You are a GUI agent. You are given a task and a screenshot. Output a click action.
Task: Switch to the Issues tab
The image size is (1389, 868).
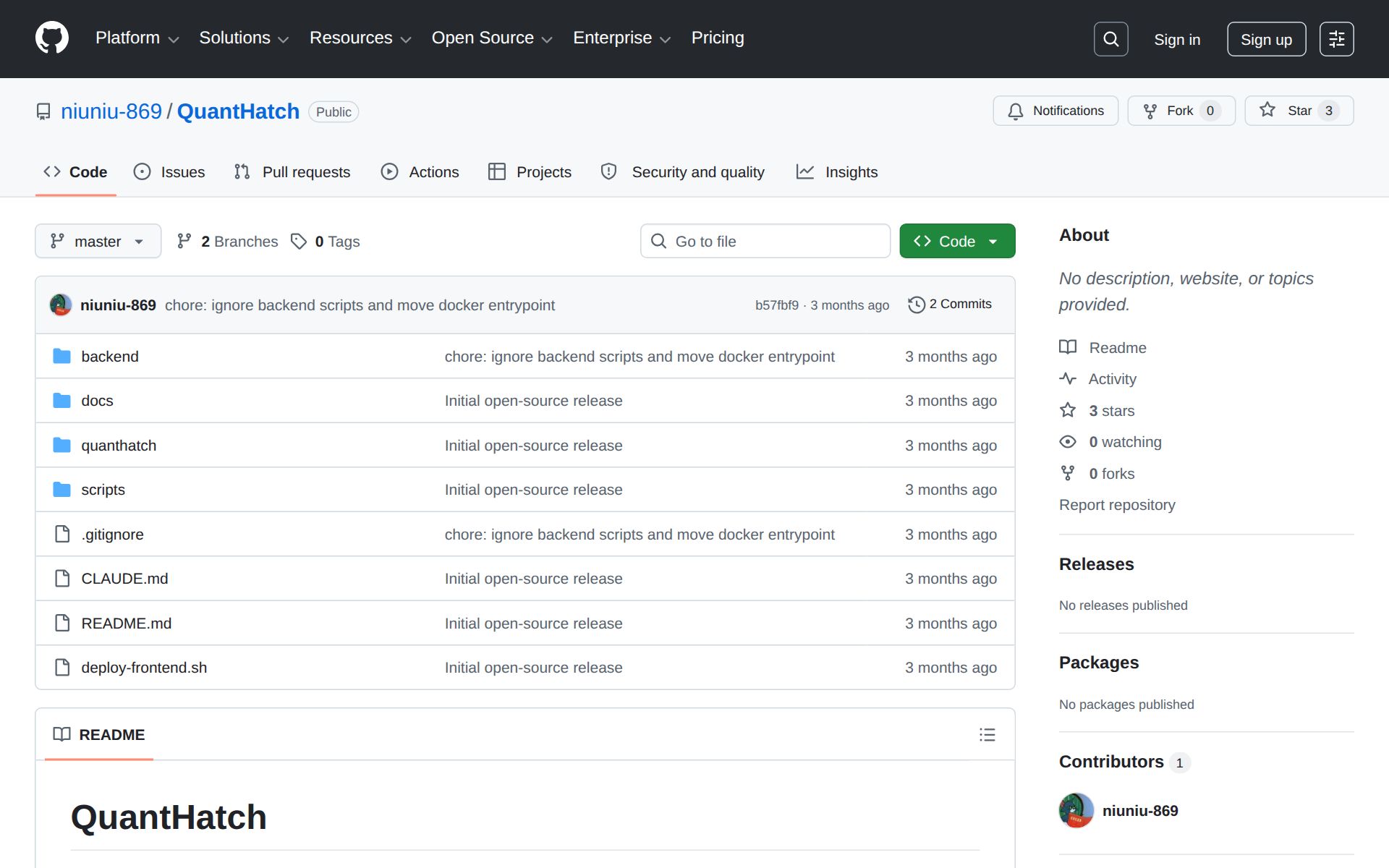click(x=170, y=171)
